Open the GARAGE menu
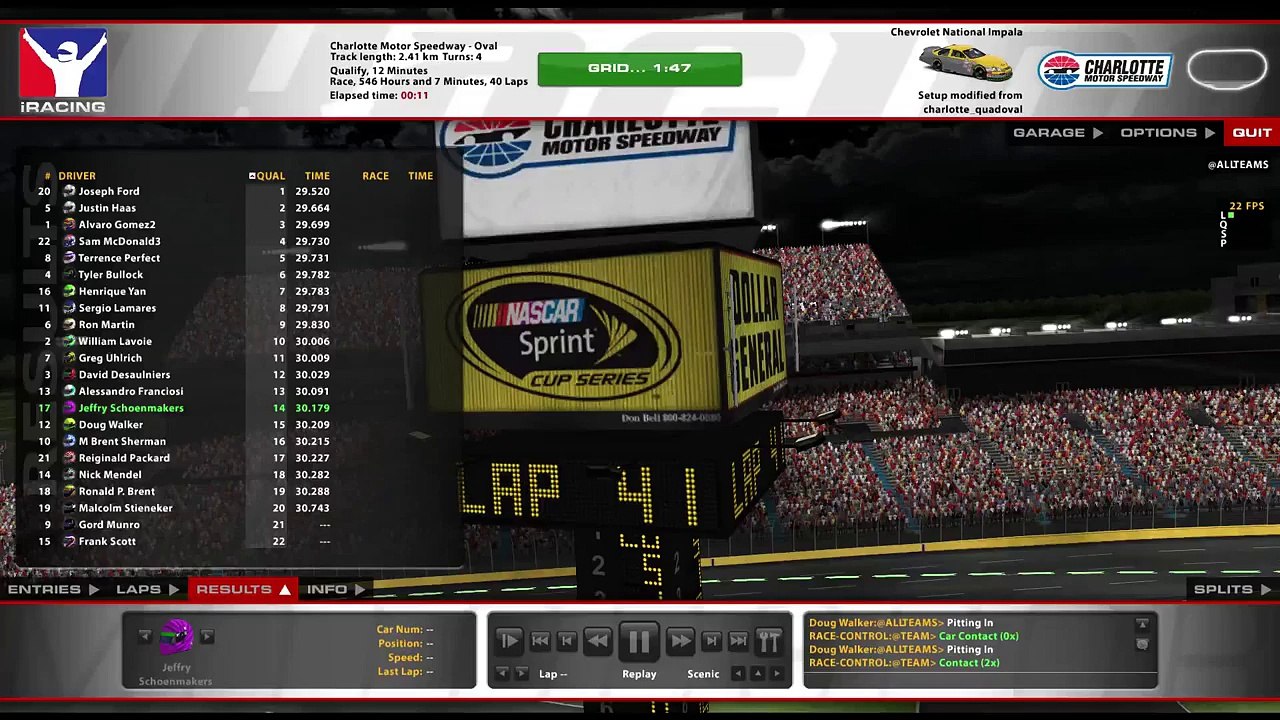The width and height of the screenshot is (1280, 720). [x=1057, y=132]
